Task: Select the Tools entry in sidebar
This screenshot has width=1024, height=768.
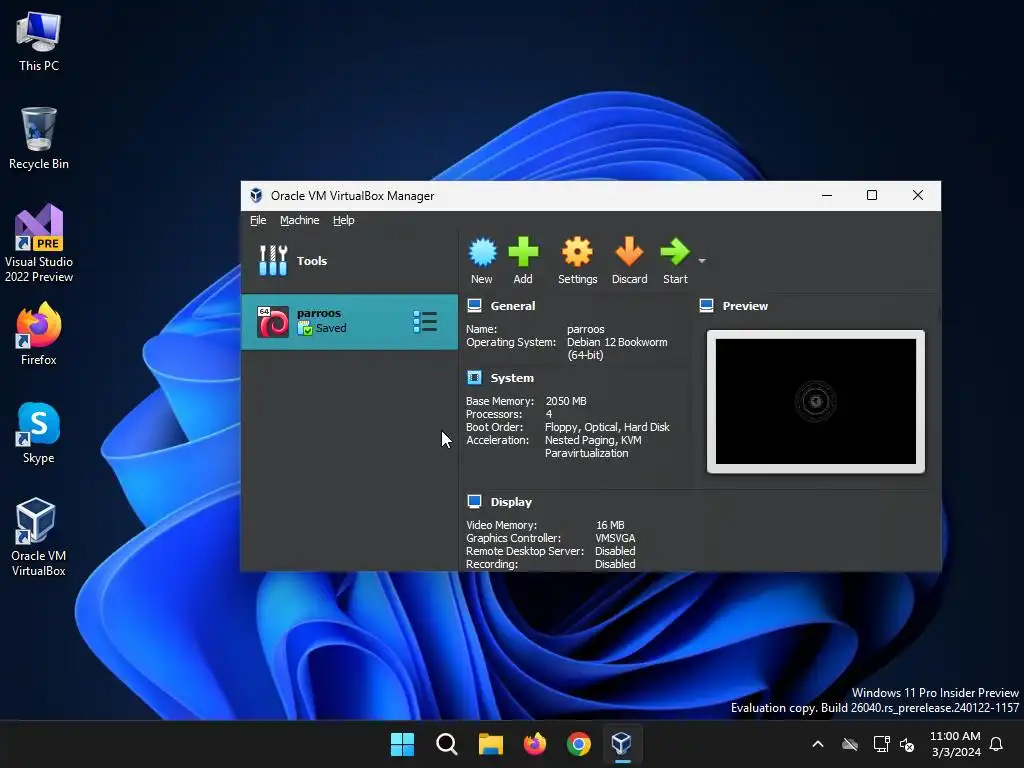Action: 349,261
